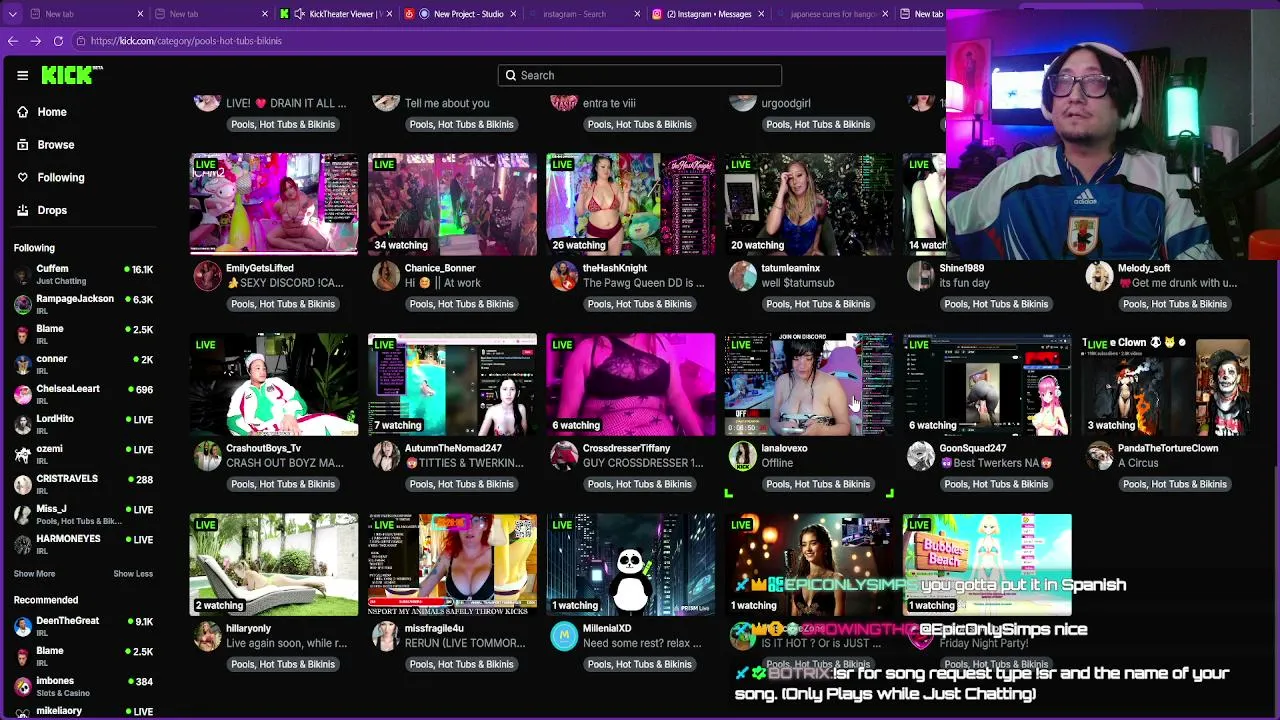Open theHashKnight's channel avatar

[x=564, y=276]
